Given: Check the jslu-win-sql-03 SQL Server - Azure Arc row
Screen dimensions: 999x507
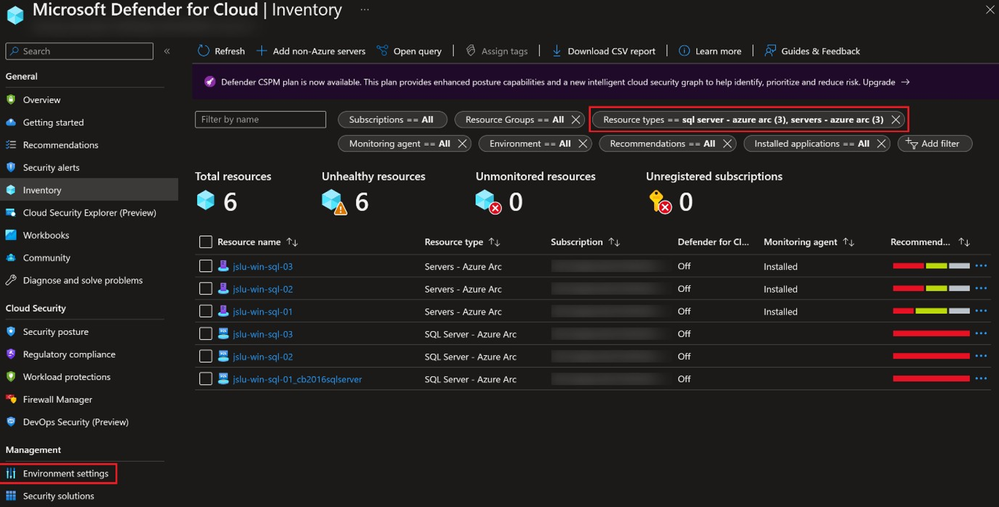Looking at the screenshot, I should [x=205, y=334].
